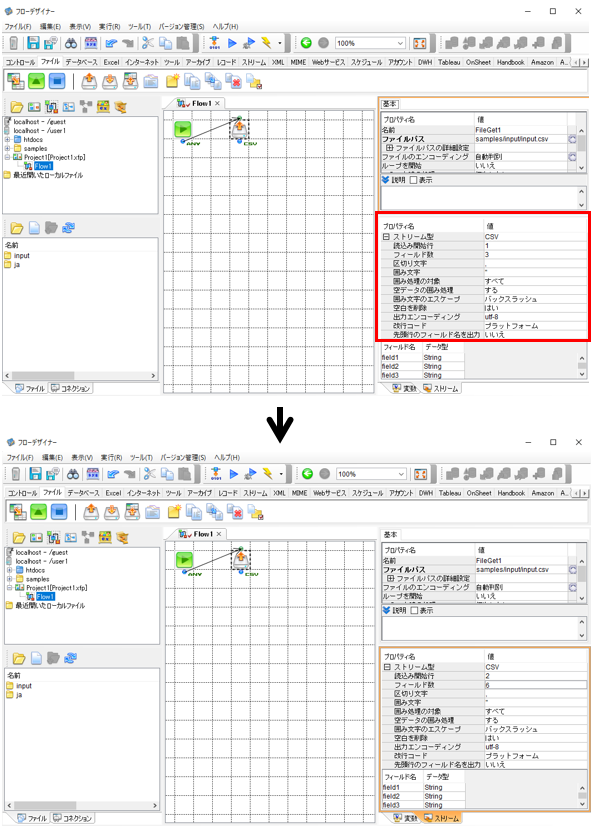
Task: Toggle the 表示 checkbox in the upper window
Action: click(413, 180)
